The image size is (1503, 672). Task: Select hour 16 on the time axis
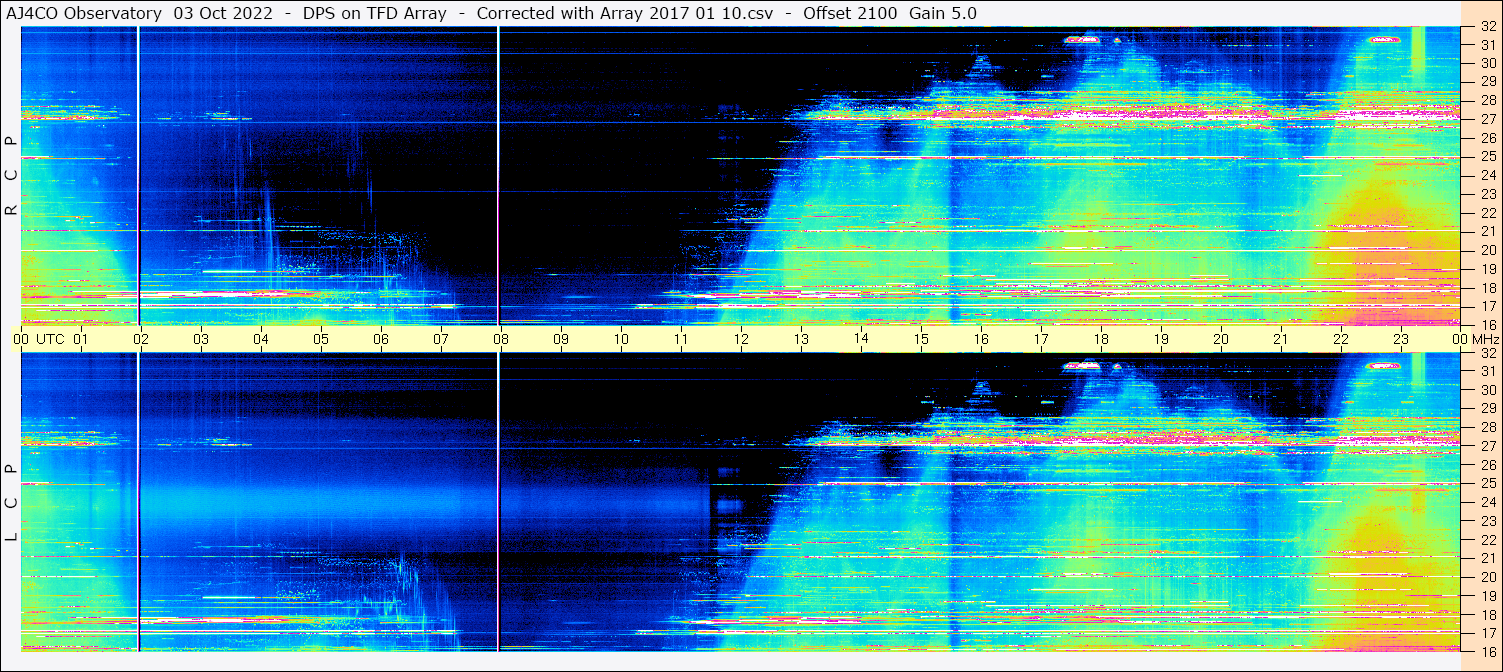point(981,339)
